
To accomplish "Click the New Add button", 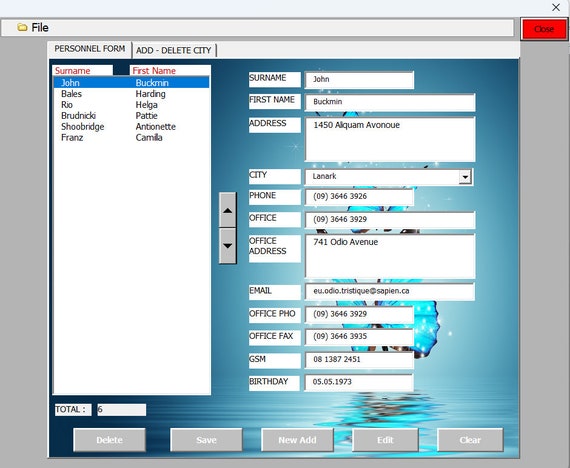I will [x=297, y=440].
